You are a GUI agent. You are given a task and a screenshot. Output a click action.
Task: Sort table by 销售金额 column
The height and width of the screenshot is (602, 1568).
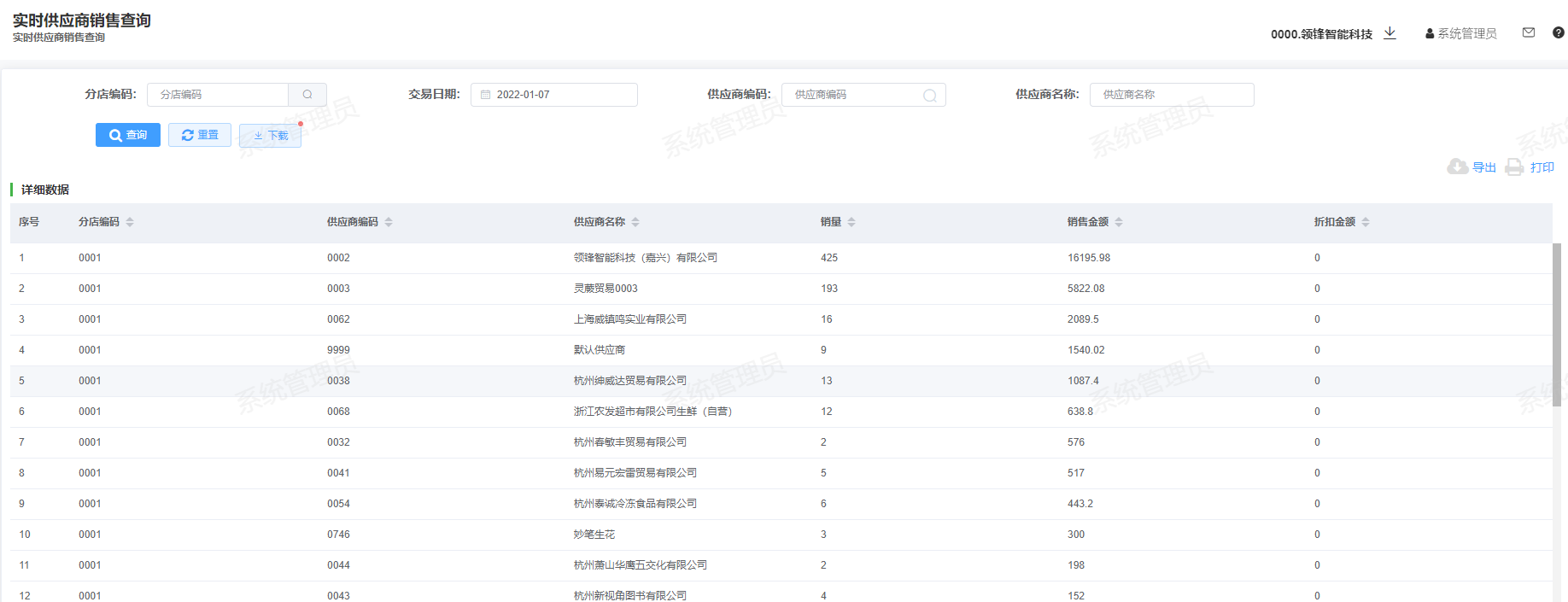[x=1119, y=222]
